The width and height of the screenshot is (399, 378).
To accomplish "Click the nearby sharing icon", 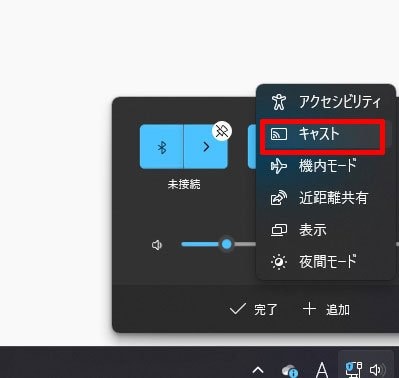I will [279, 198].
